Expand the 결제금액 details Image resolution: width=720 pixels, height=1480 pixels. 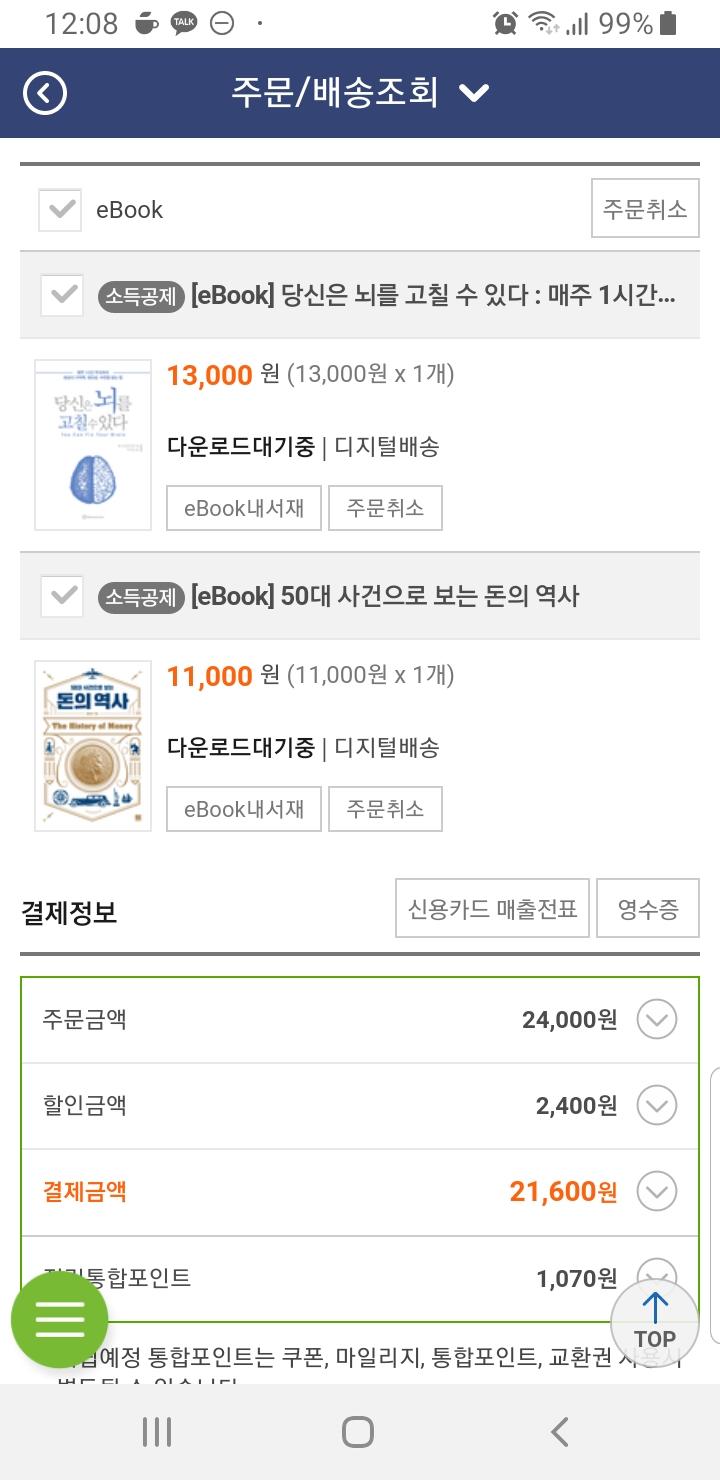657,1192
